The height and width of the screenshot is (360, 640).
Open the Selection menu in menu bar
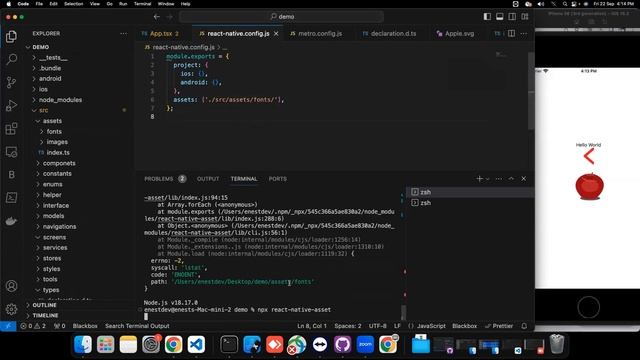point(73,4)
